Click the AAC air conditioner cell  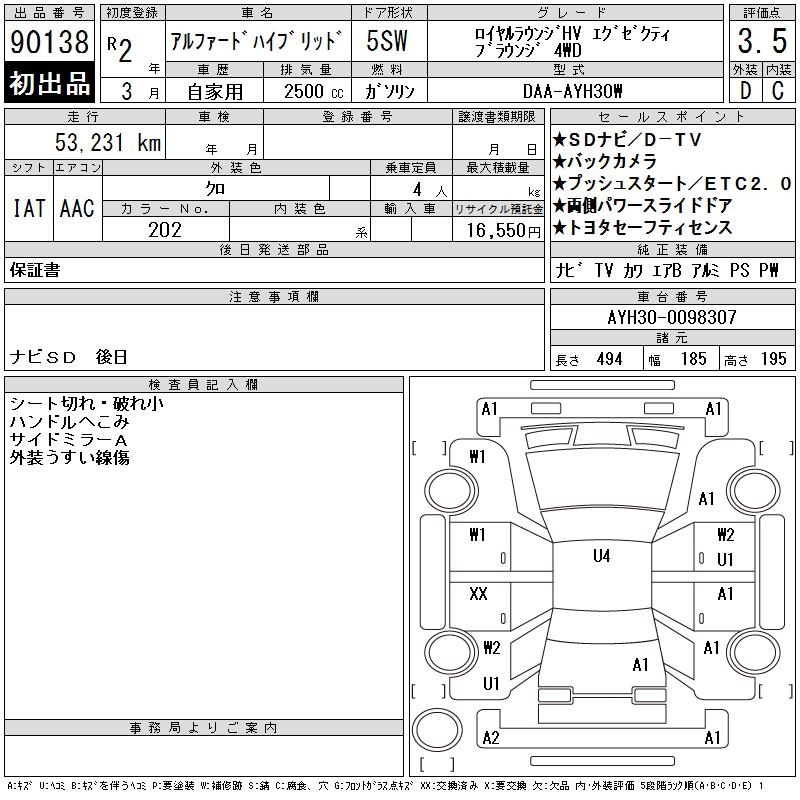(77, 208)
